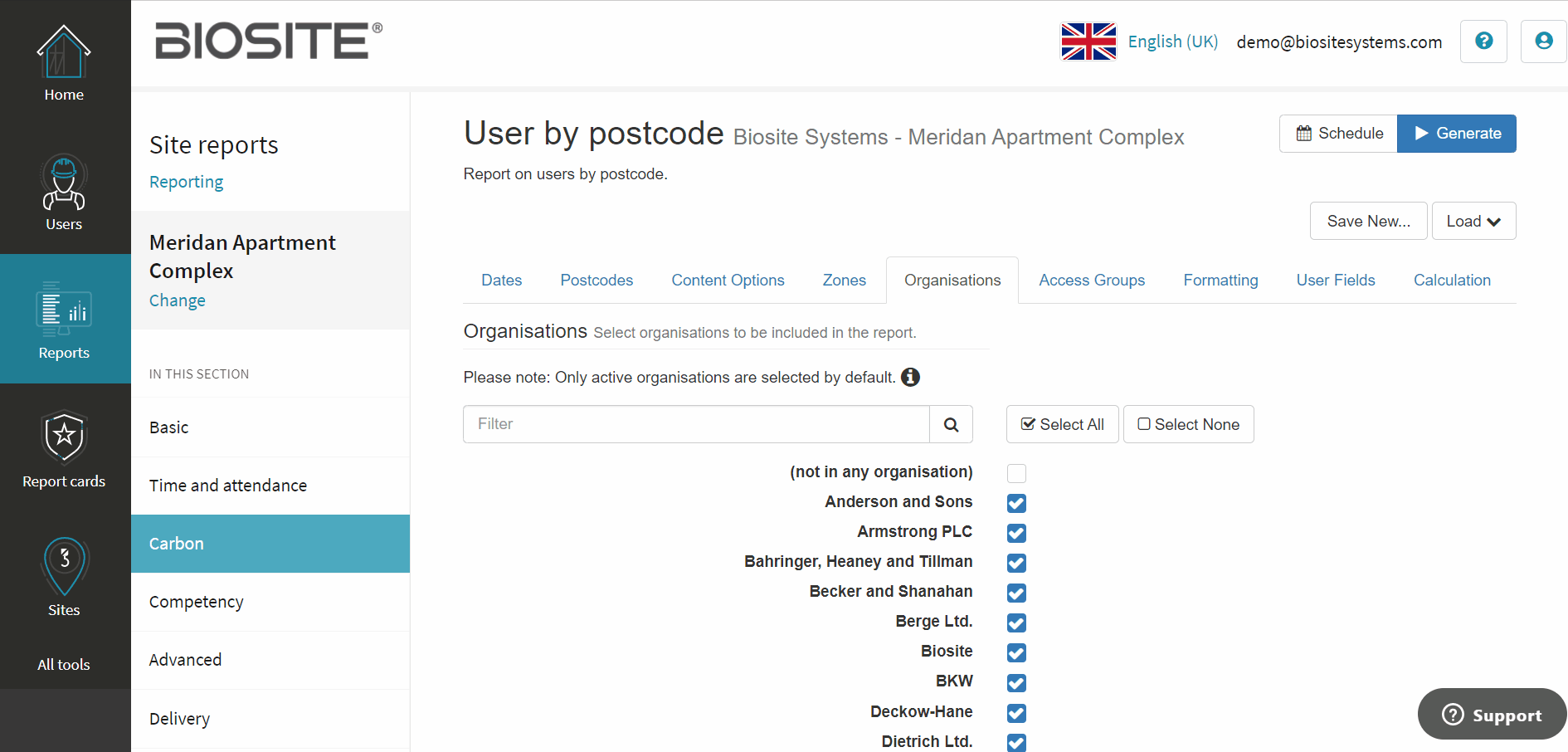Viewport: 1568px width, 752px height.
Task: Click into the Filter text field
Action: 696,425
